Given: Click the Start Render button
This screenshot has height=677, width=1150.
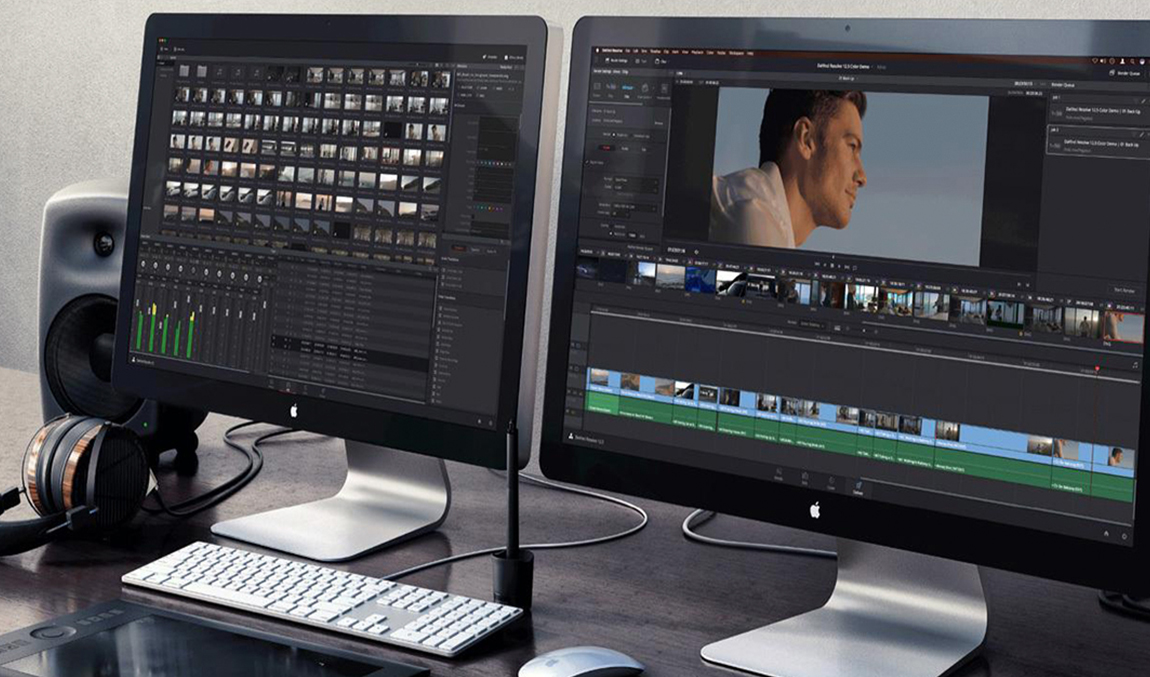Looking at the screenshot, I should 1124,290.
